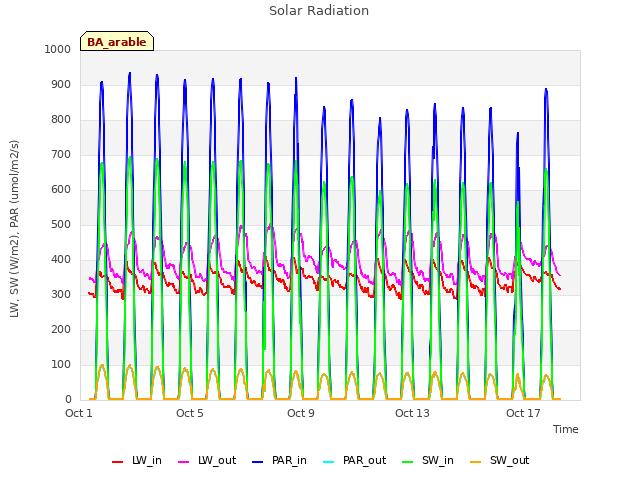This screenshot has height=480, width=640.
Task: Click the 500 y-axis tick label
Action: tap(61, 224)
